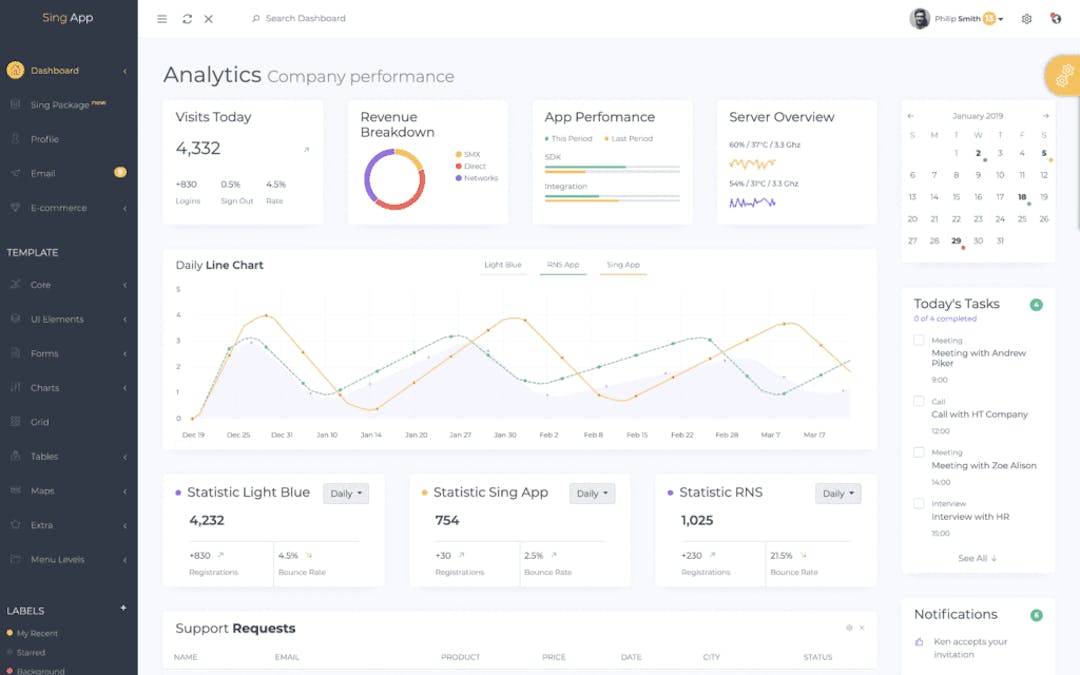Open See All in Today's Tasks

pyautogui.click(x=977, y=558)
